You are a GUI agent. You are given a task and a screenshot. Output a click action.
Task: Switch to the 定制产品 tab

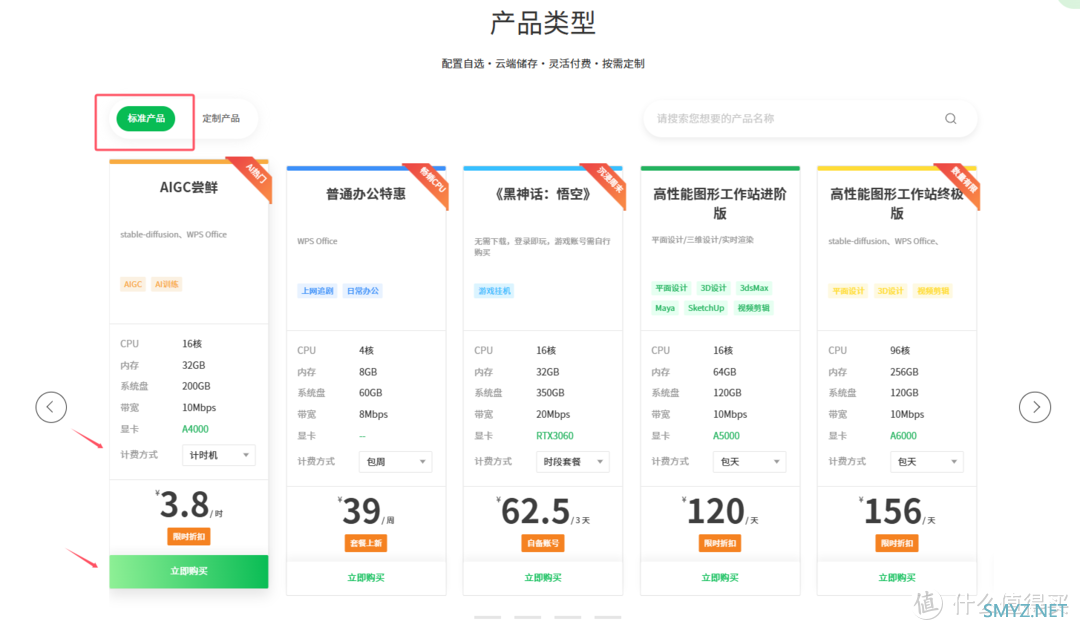coord(221,118)
